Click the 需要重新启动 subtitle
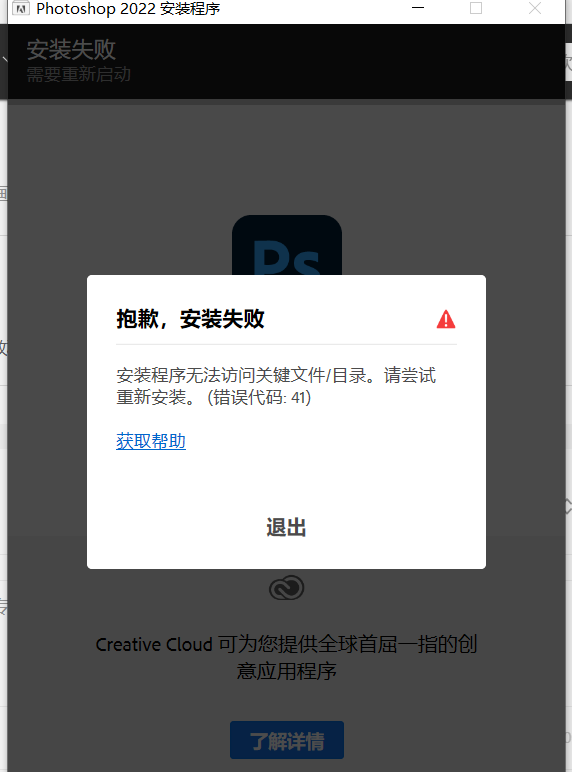Image resolution: width=572 pixels, height=772 pixels. (79, 74)
